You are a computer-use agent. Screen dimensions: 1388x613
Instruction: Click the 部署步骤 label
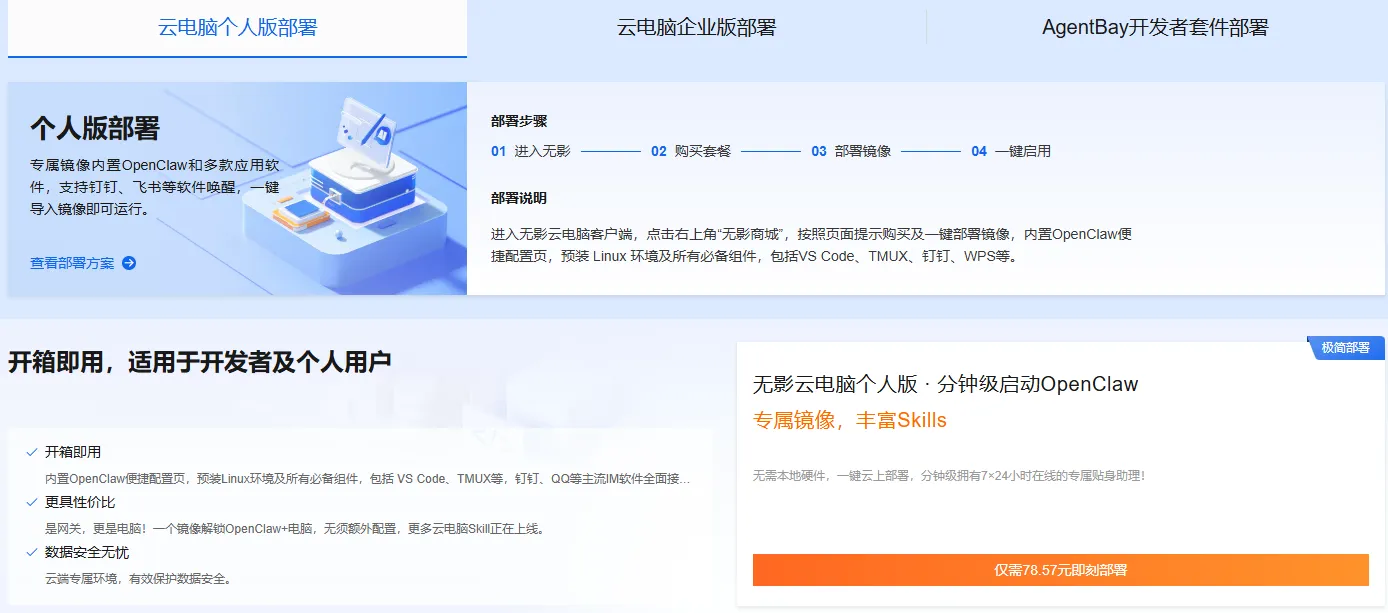[519, 121]
